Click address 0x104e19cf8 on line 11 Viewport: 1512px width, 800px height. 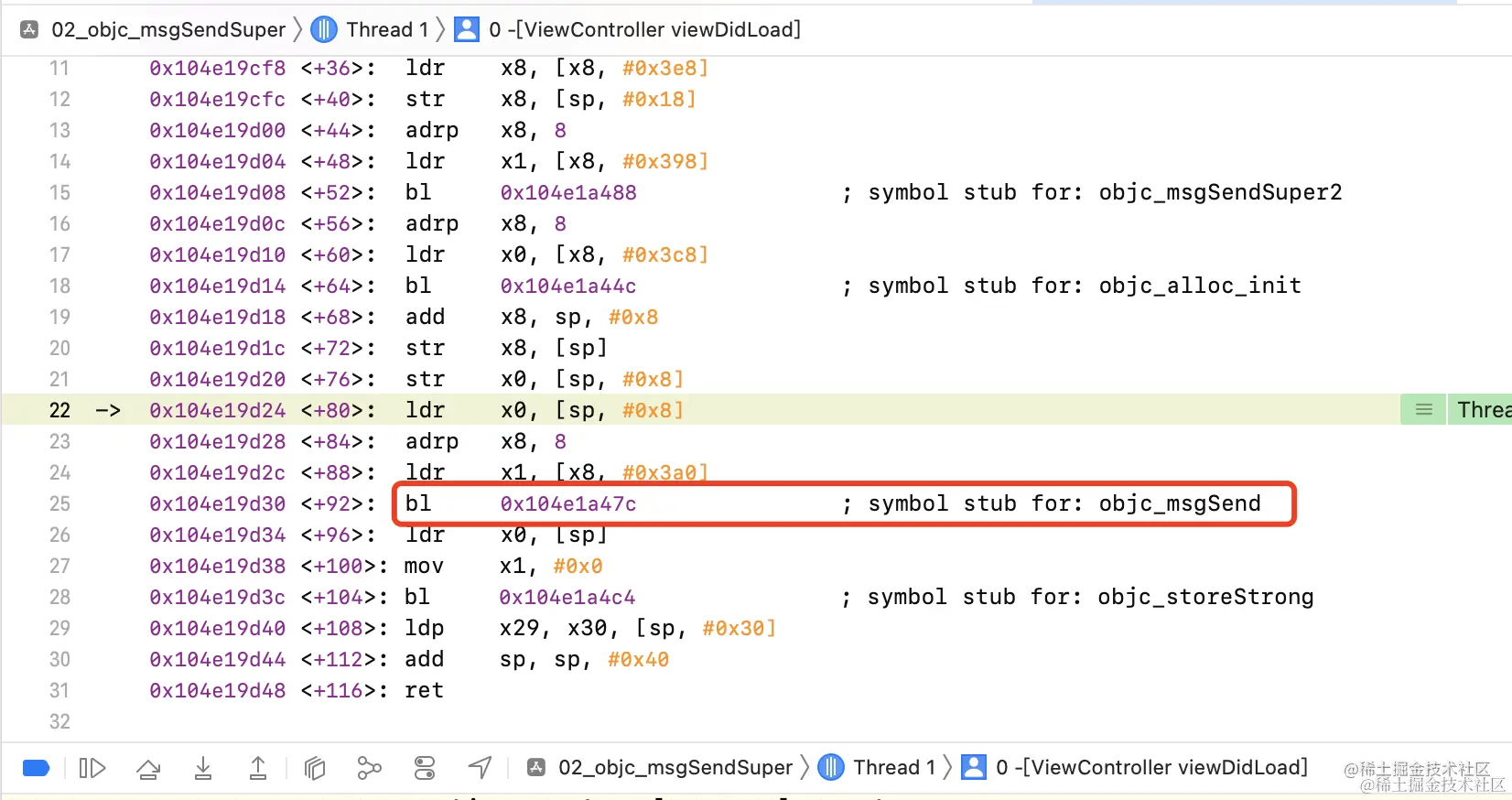[x=218, y=68]
